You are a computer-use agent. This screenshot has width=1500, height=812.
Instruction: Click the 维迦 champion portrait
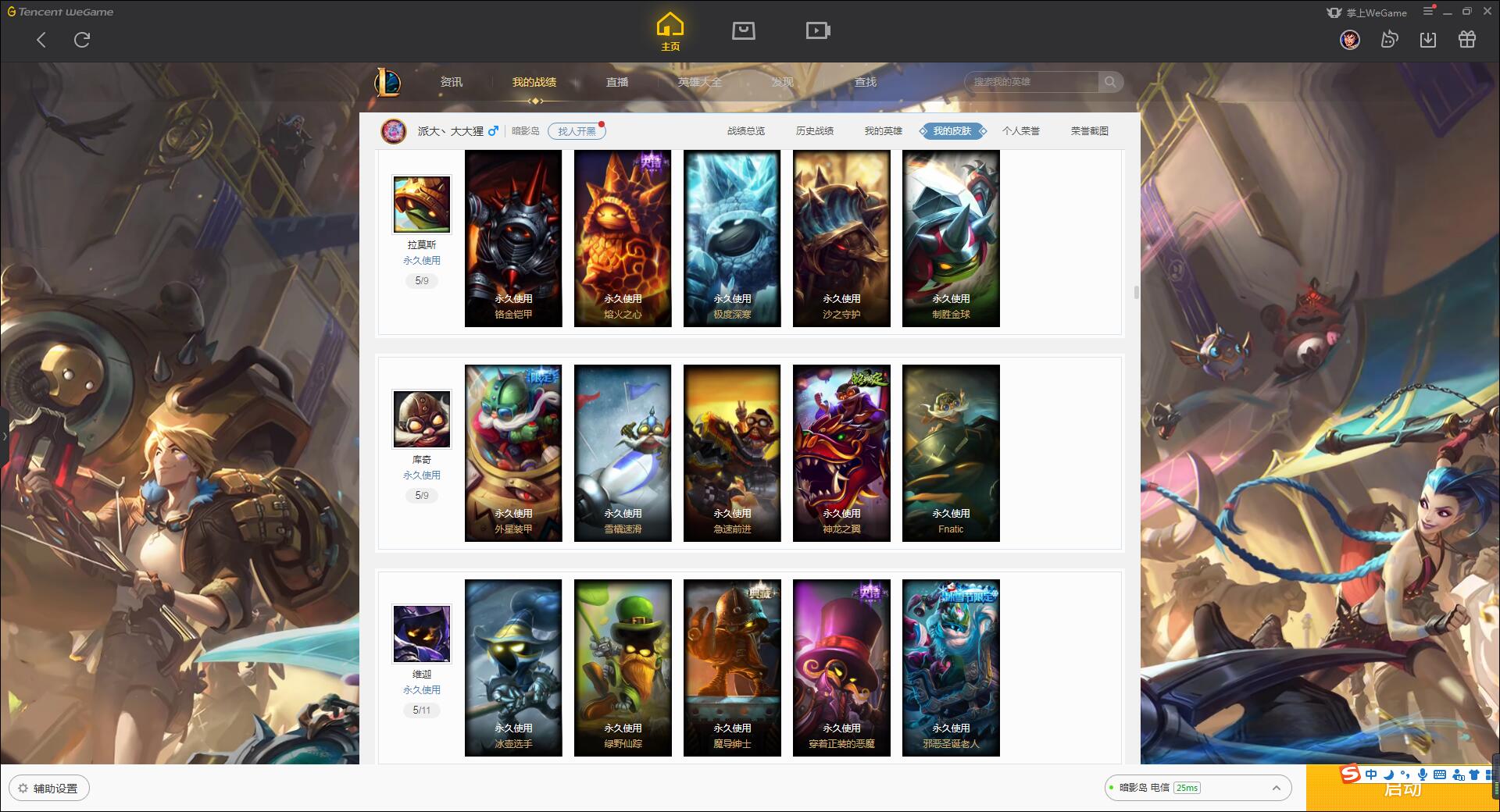pos(422,634)
